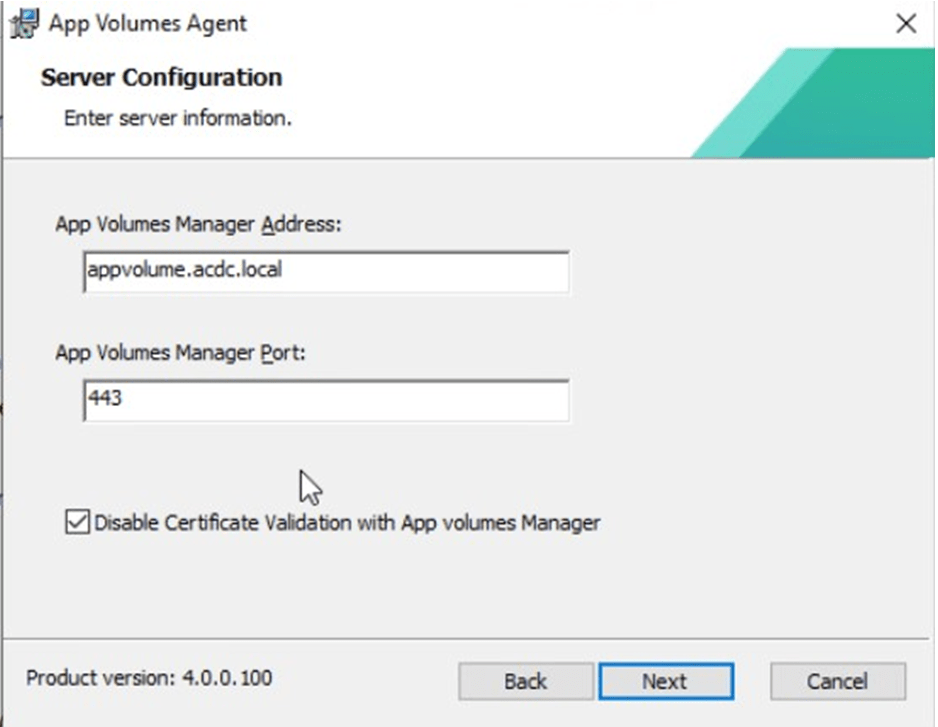Click the Product version 4.0.0.100 text
938x727 pixels.
(x=149, y=678)
